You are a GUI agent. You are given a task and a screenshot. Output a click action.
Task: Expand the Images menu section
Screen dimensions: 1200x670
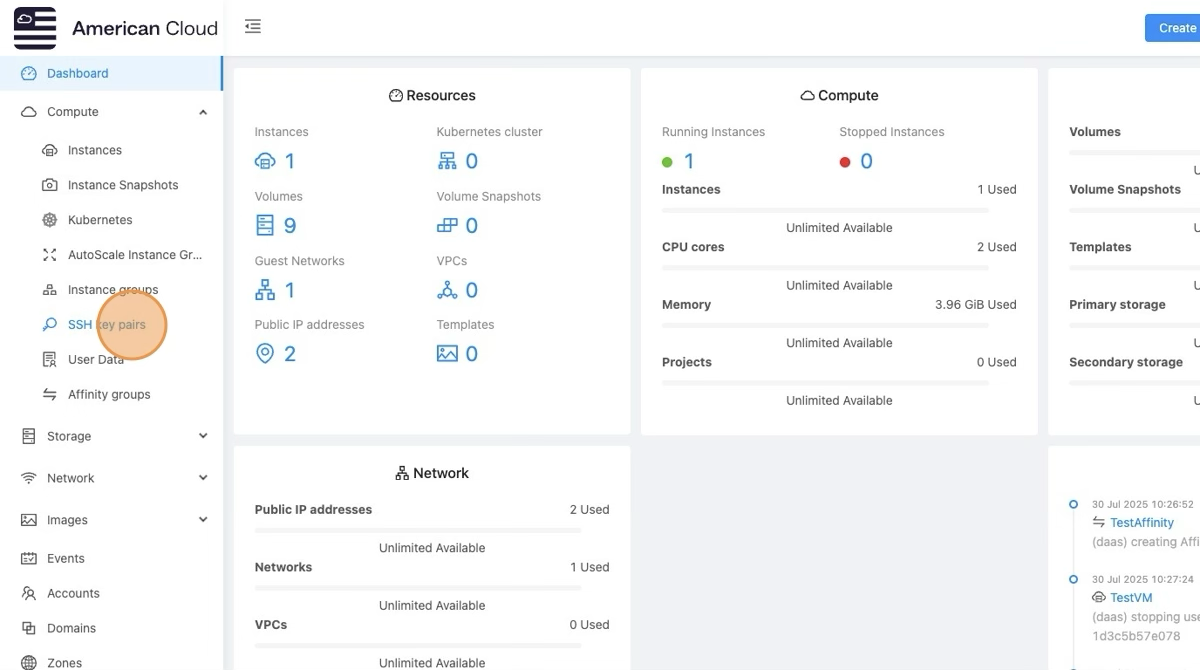pyautogui.click(x=203, y=520)
